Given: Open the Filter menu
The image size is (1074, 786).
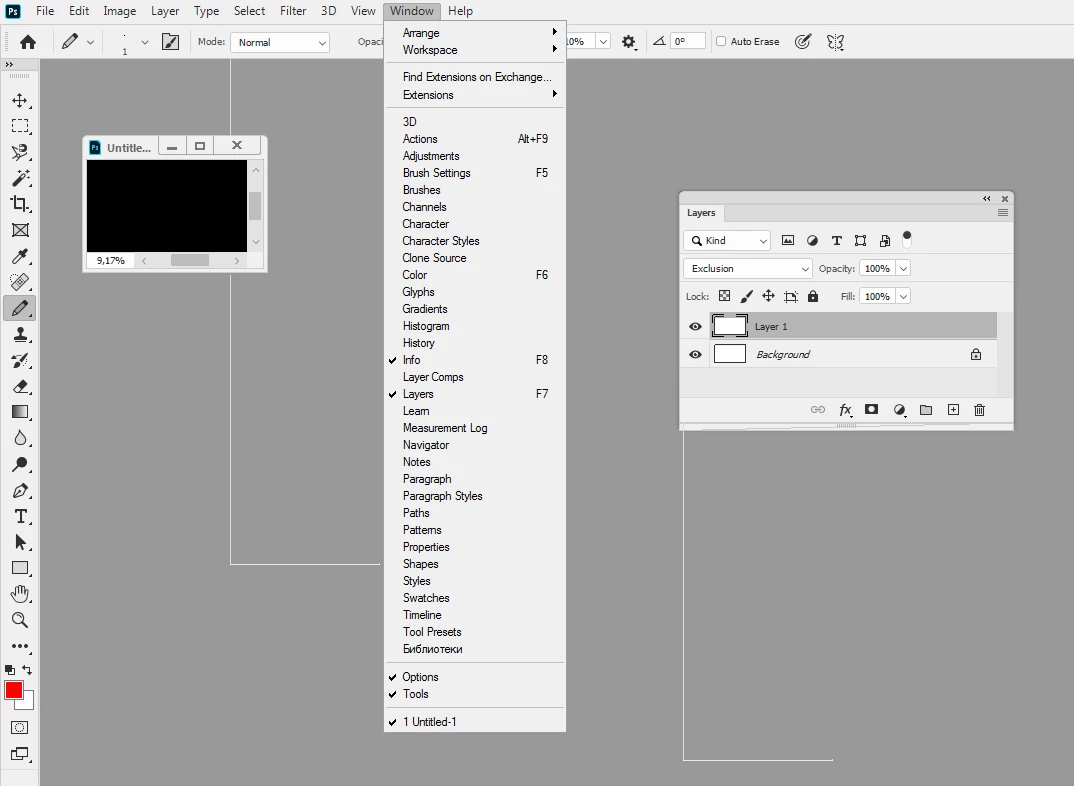Looking at the screenshot, I should [x=293, y=11].
